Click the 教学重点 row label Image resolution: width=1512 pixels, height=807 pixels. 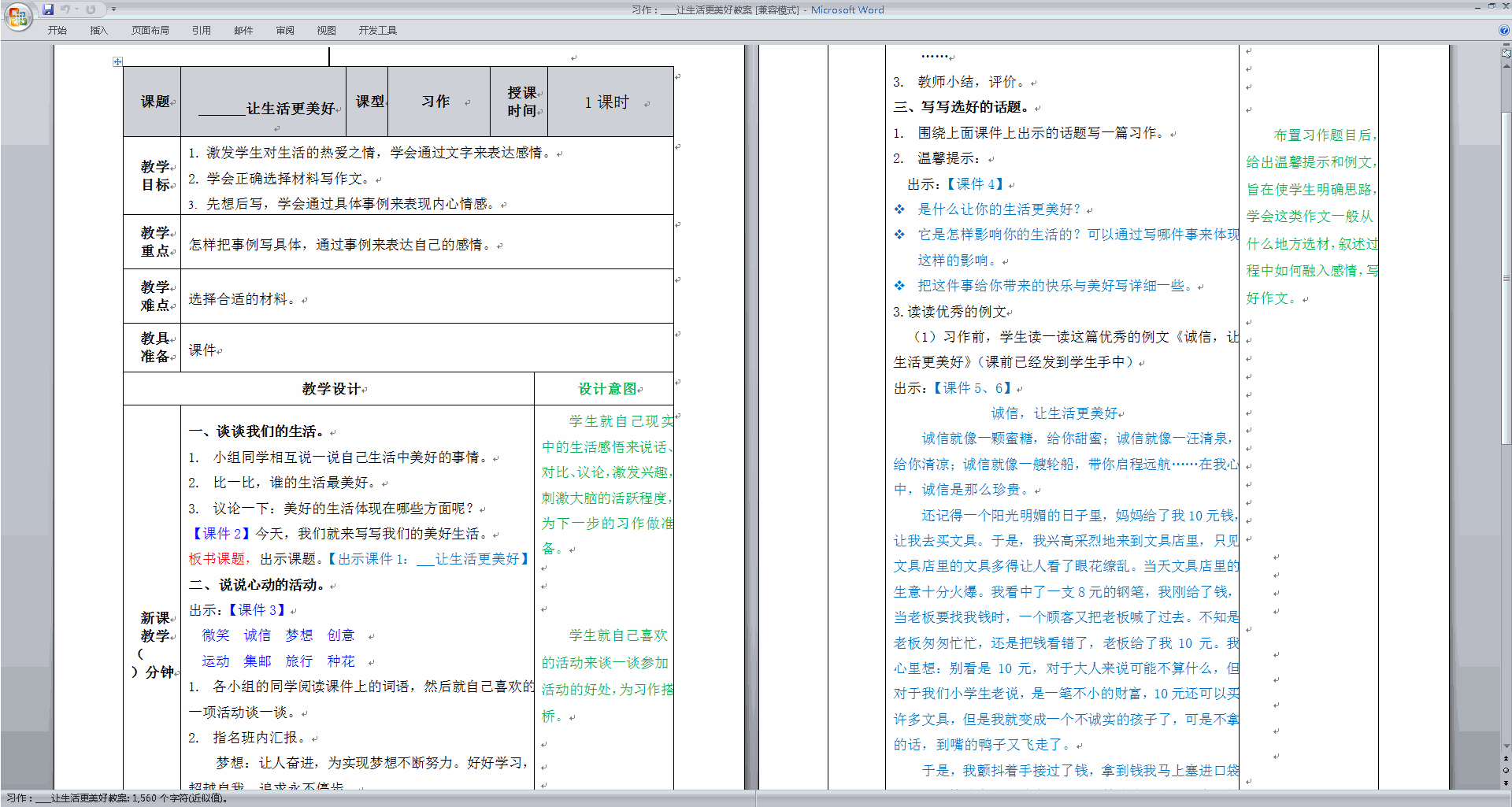pos(155,242)
